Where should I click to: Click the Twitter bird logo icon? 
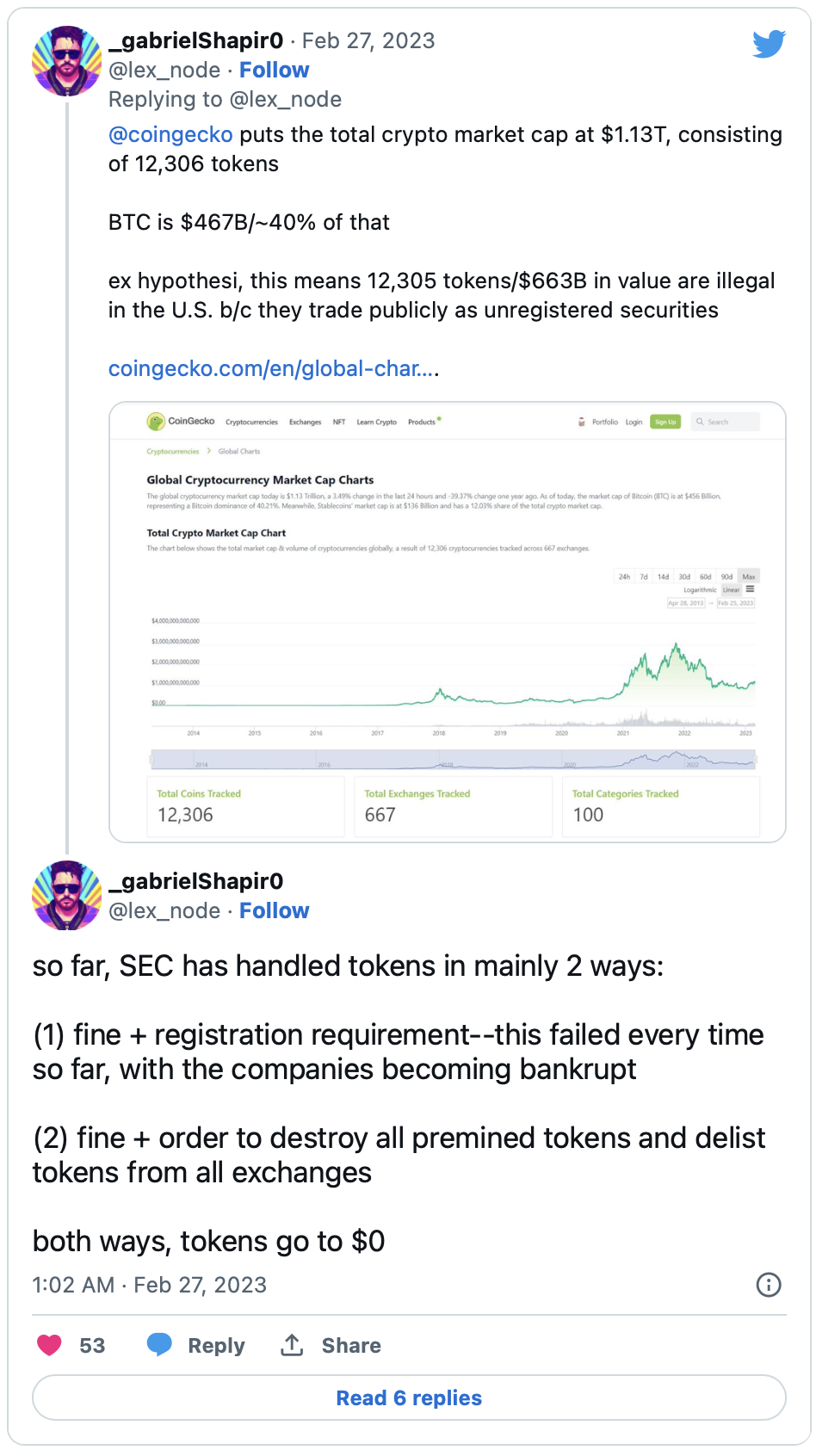coord(768,43)
